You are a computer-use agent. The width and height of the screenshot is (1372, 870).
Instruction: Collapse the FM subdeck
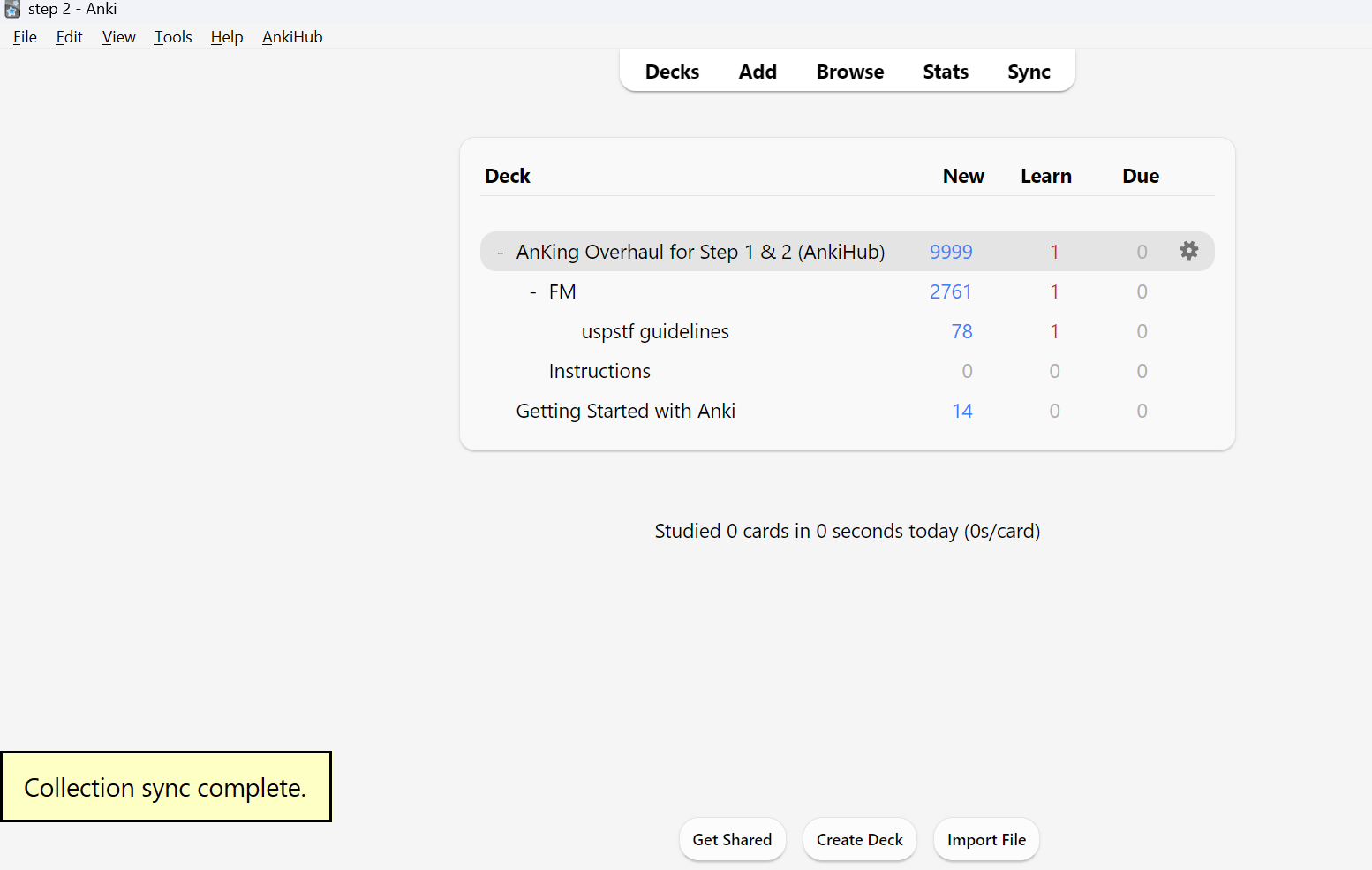point(533,292)
